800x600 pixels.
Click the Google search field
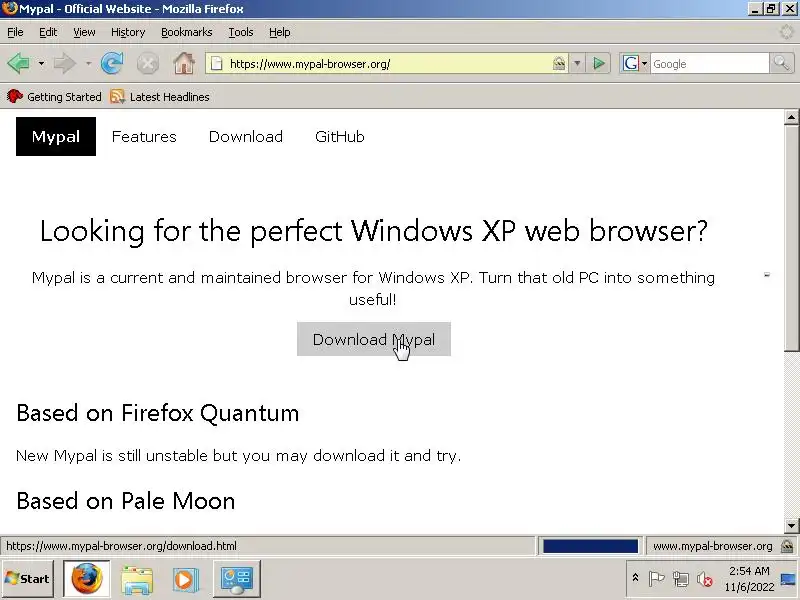[709, 64]
